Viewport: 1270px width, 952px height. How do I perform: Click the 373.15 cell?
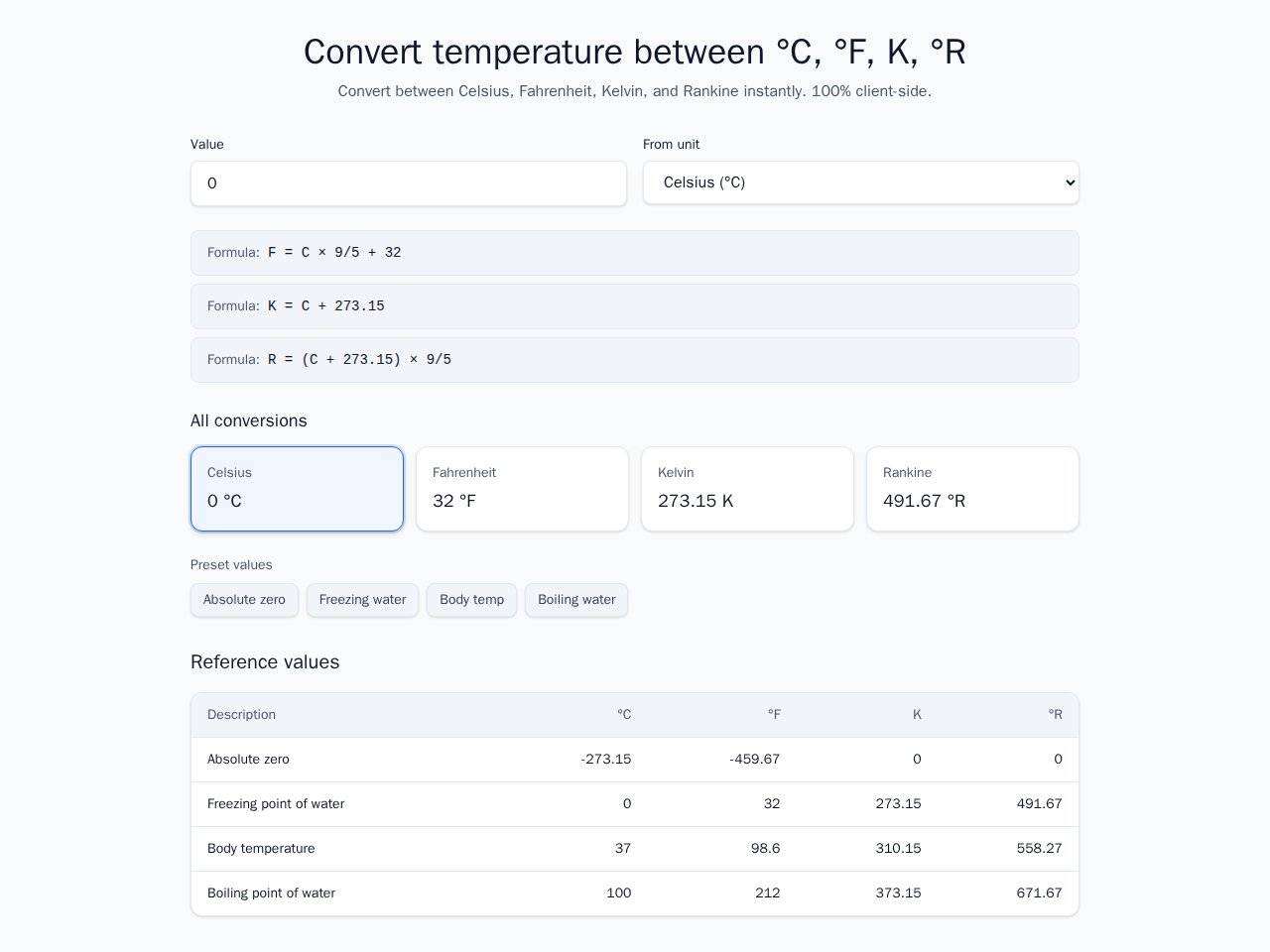tap(898, 893)
